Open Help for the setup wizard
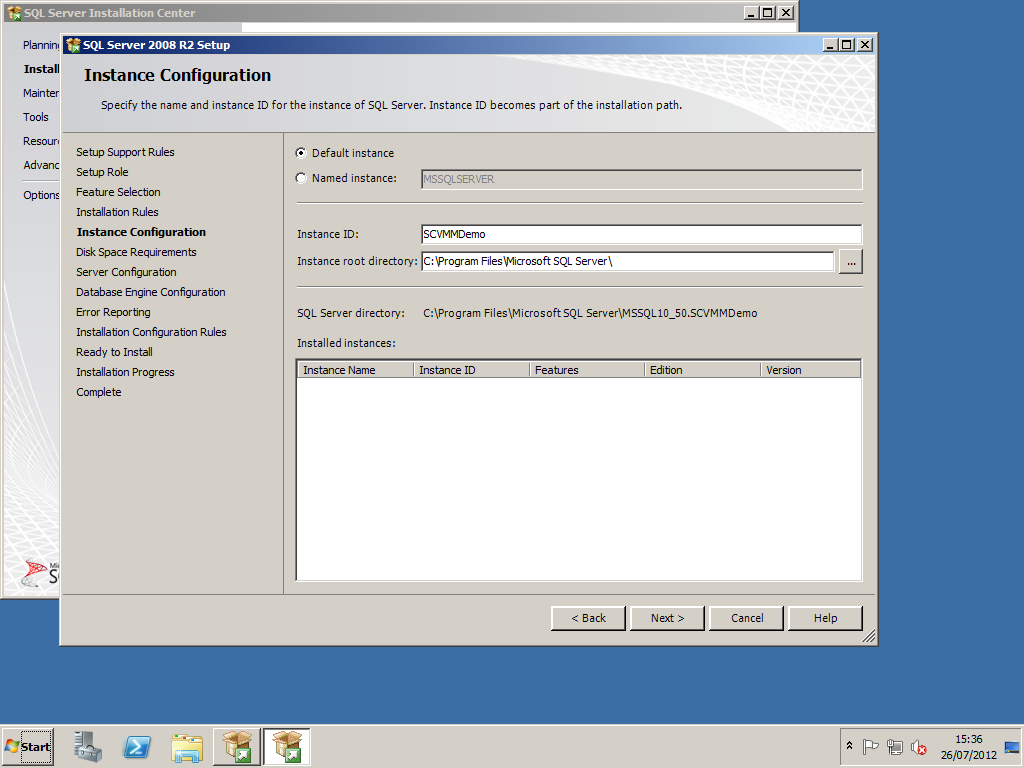Screen dimensions: 1024x768 pyautogui.click(x=825, y=618)
